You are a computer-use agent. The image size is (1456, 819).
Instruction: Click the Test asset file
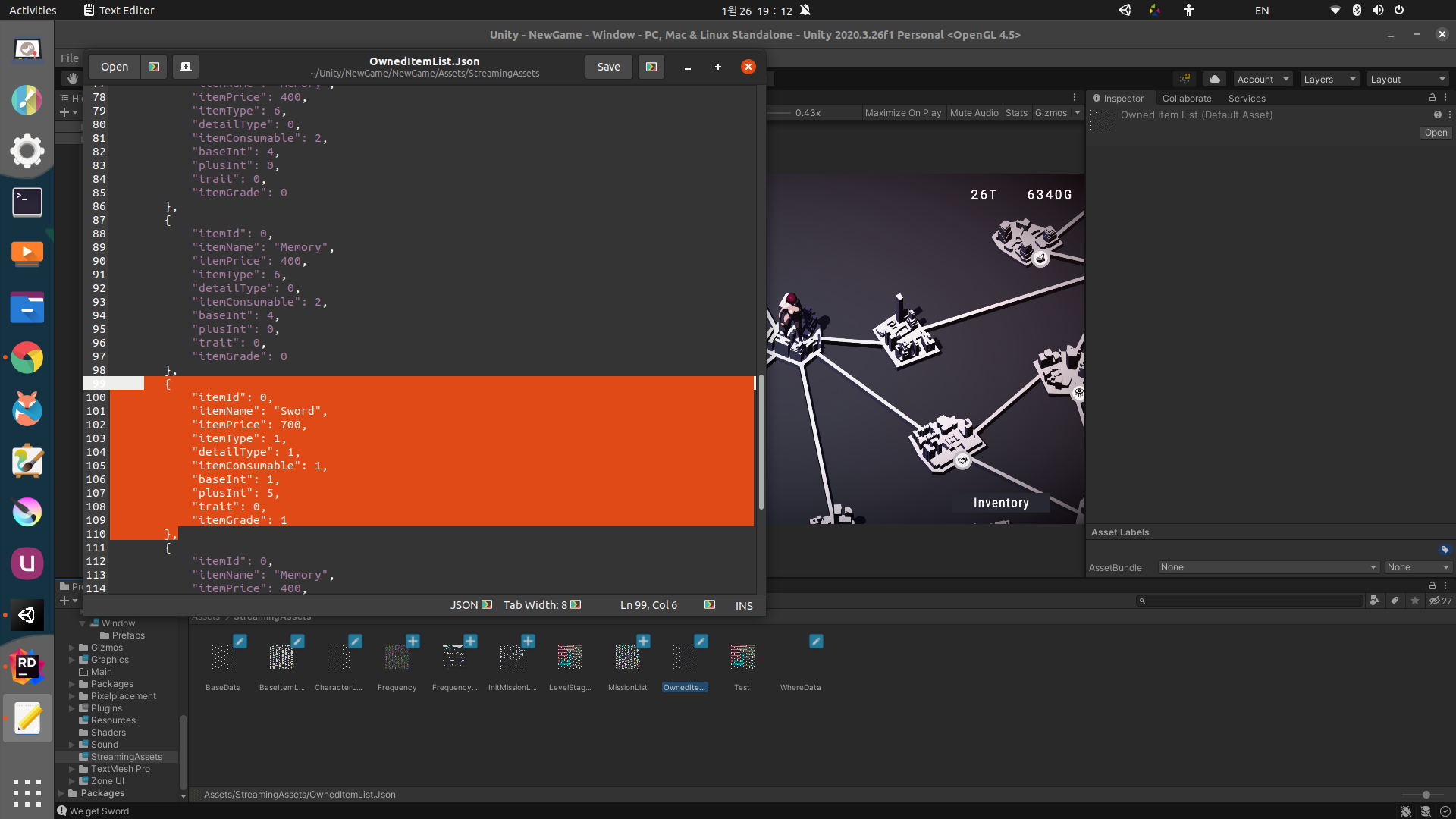pyautogui.click(x=742, y=657)
